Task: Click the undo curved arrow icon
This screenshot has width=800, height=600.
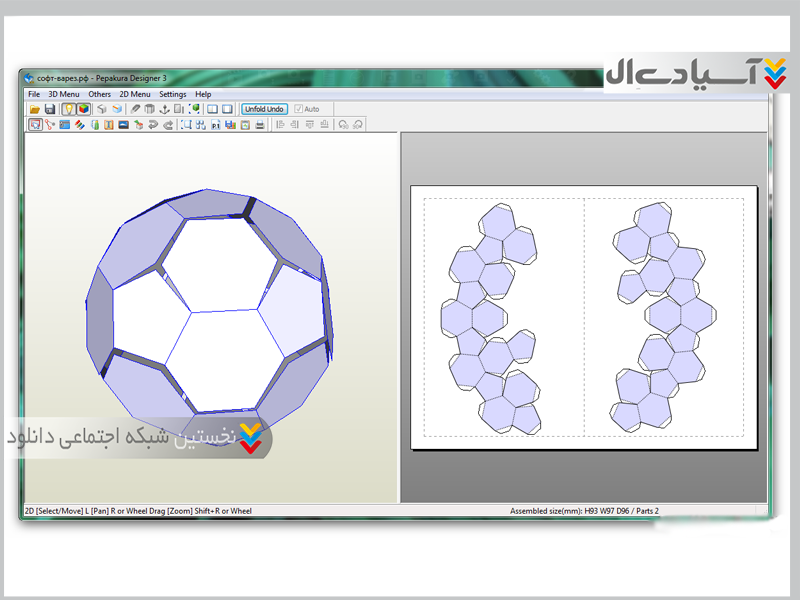Action: (x=154, y=125)
